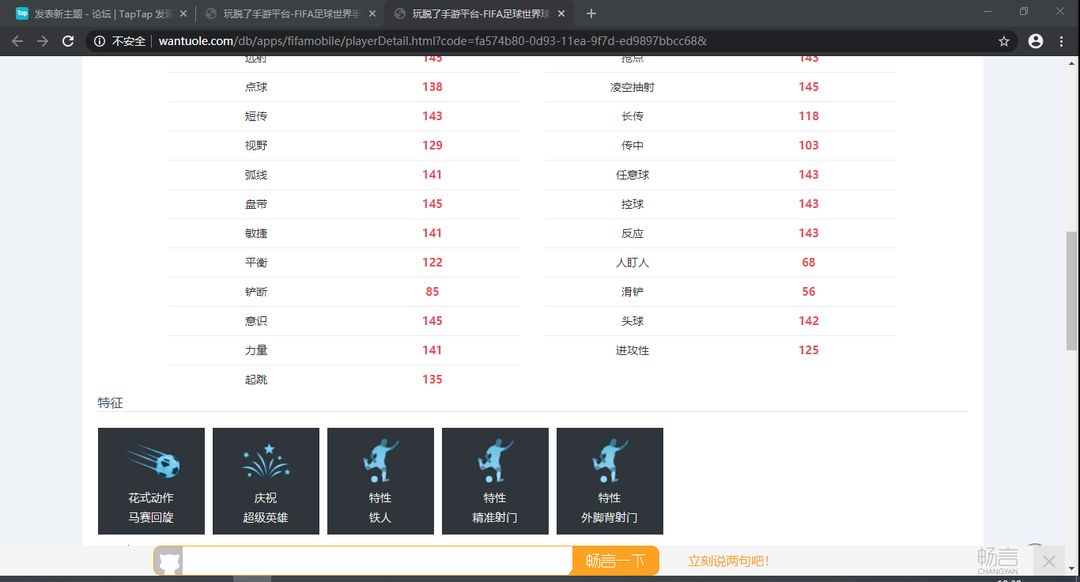1080x582 pixels.
Task: Click the comment input field
Action: coord(377,561)
